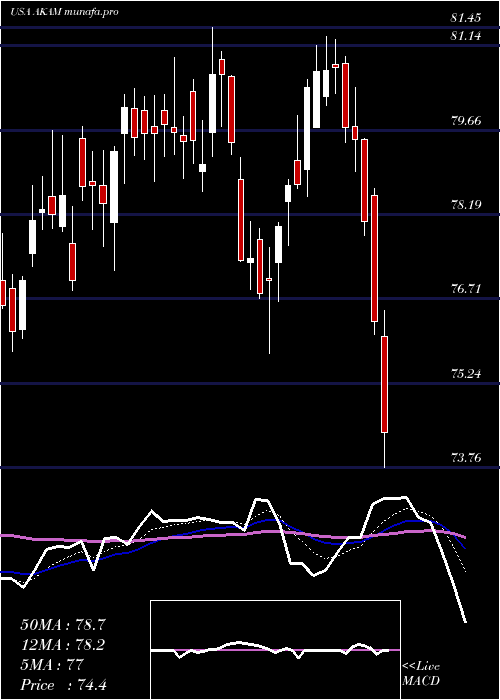Click the last long red candlestick near 75.24

point(384,384)
